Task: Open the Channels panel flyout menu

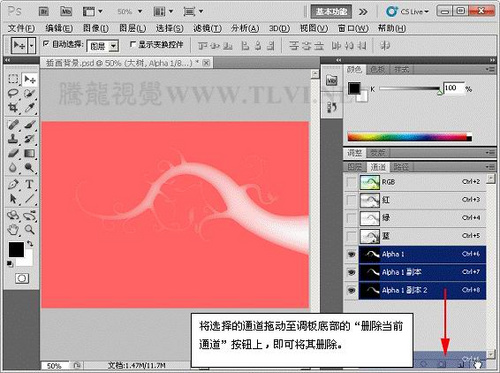Action: [x=490, y=166]
